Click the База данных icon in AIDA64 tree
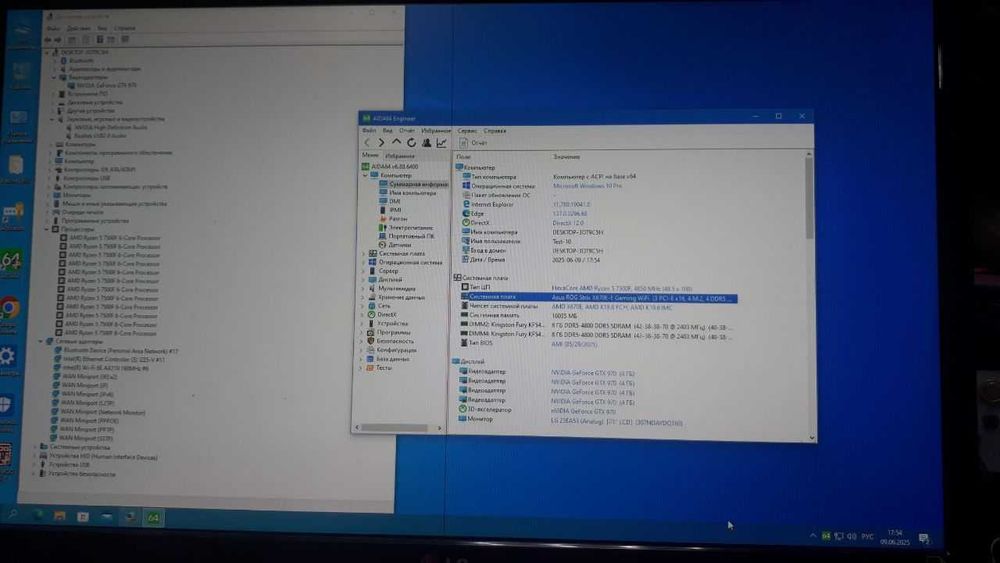 (370, 359)
